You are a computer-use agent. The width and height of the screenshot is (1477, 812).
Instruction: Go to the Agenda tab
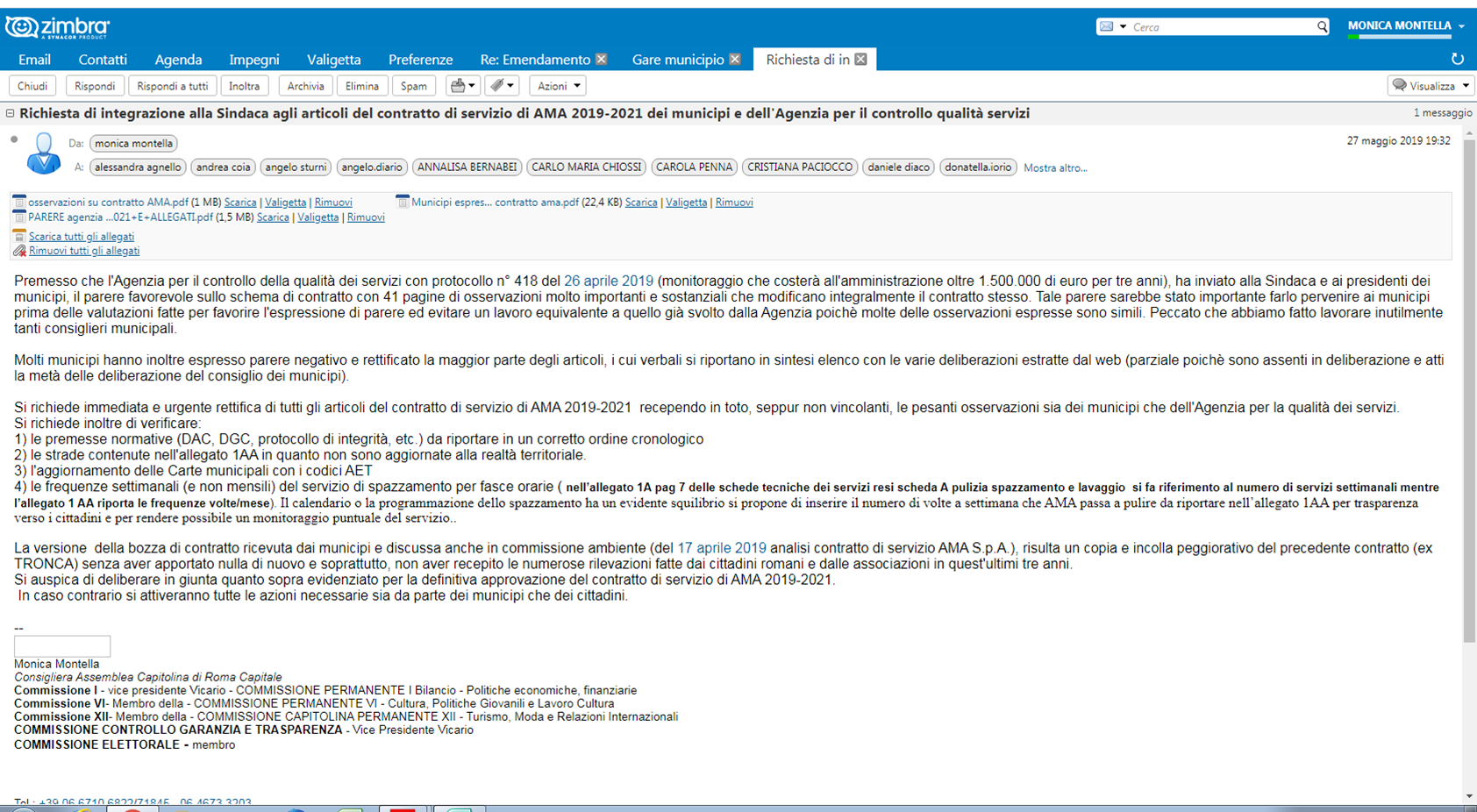178,60
